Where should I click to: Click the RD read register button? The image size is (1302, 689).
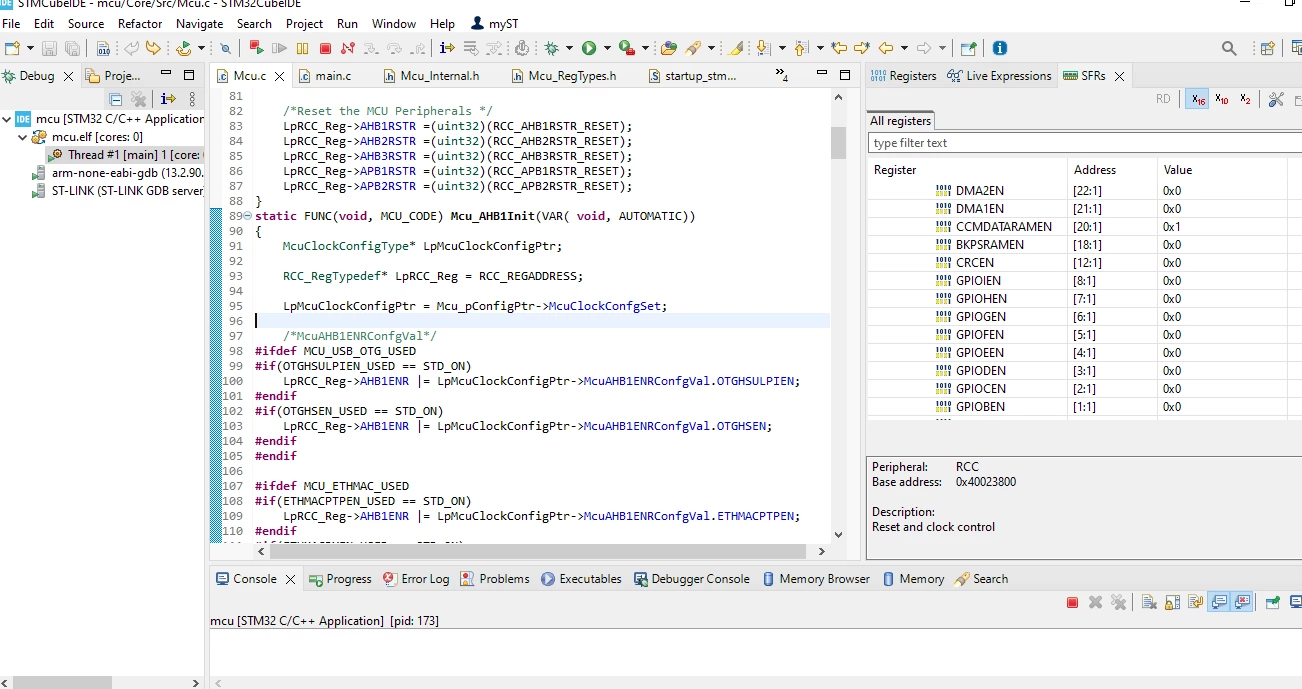pos(1163,99)
